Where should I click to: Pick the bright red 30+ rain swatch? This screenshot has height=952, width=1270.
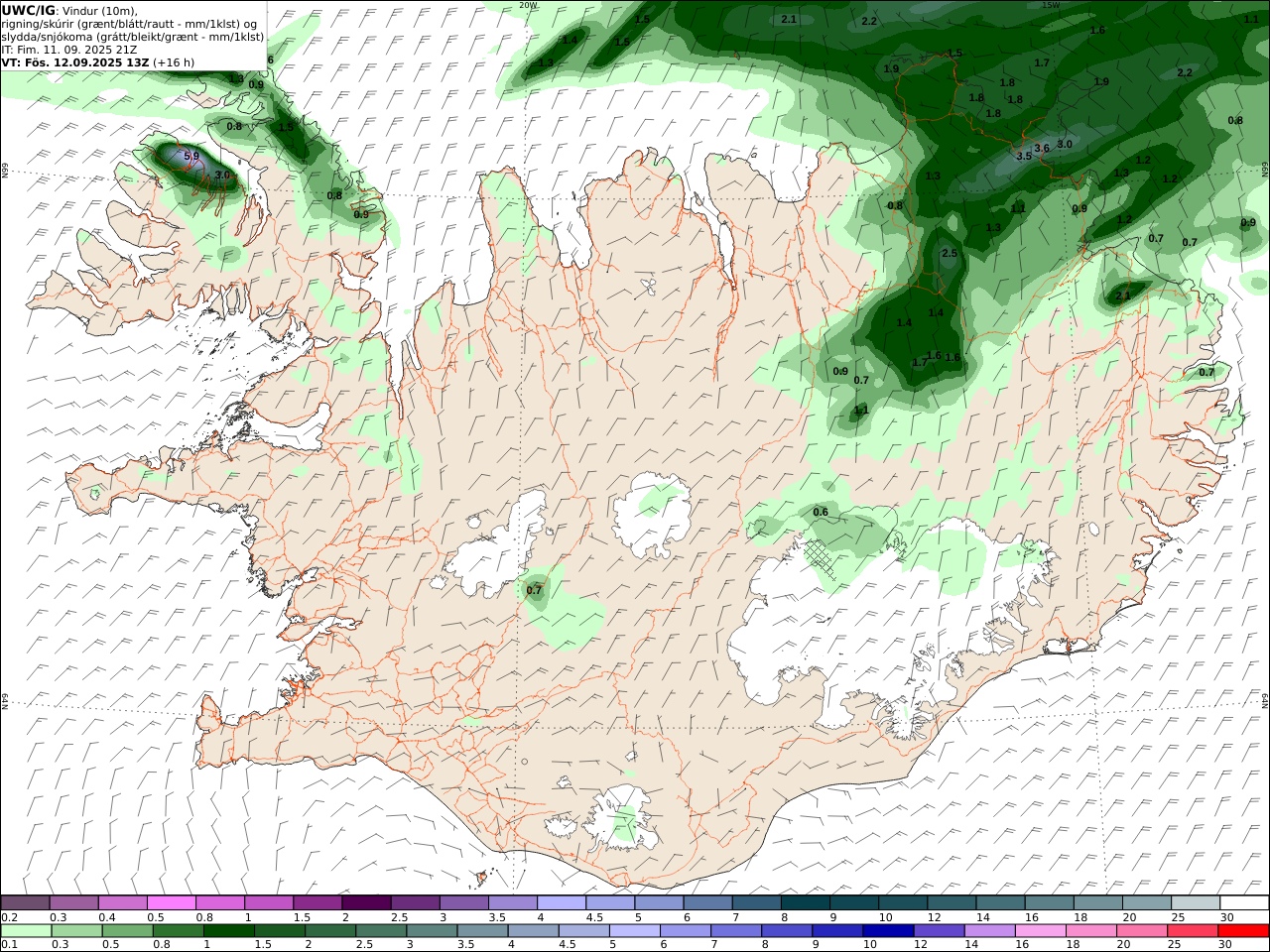pos(1244,931)
